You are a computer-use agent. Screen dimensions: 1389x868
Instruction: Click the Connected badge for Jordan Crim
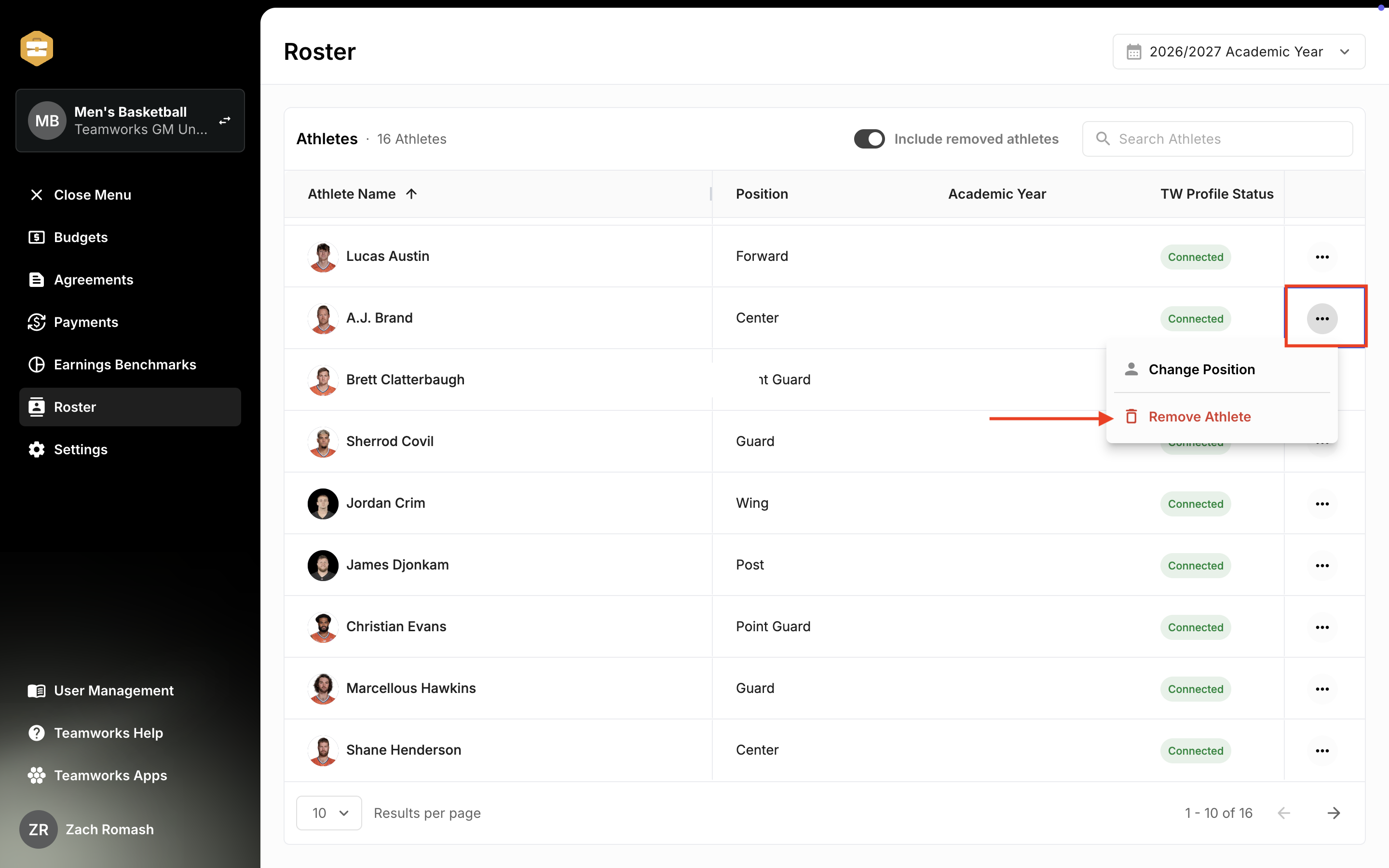click(x=1196, y=504)
